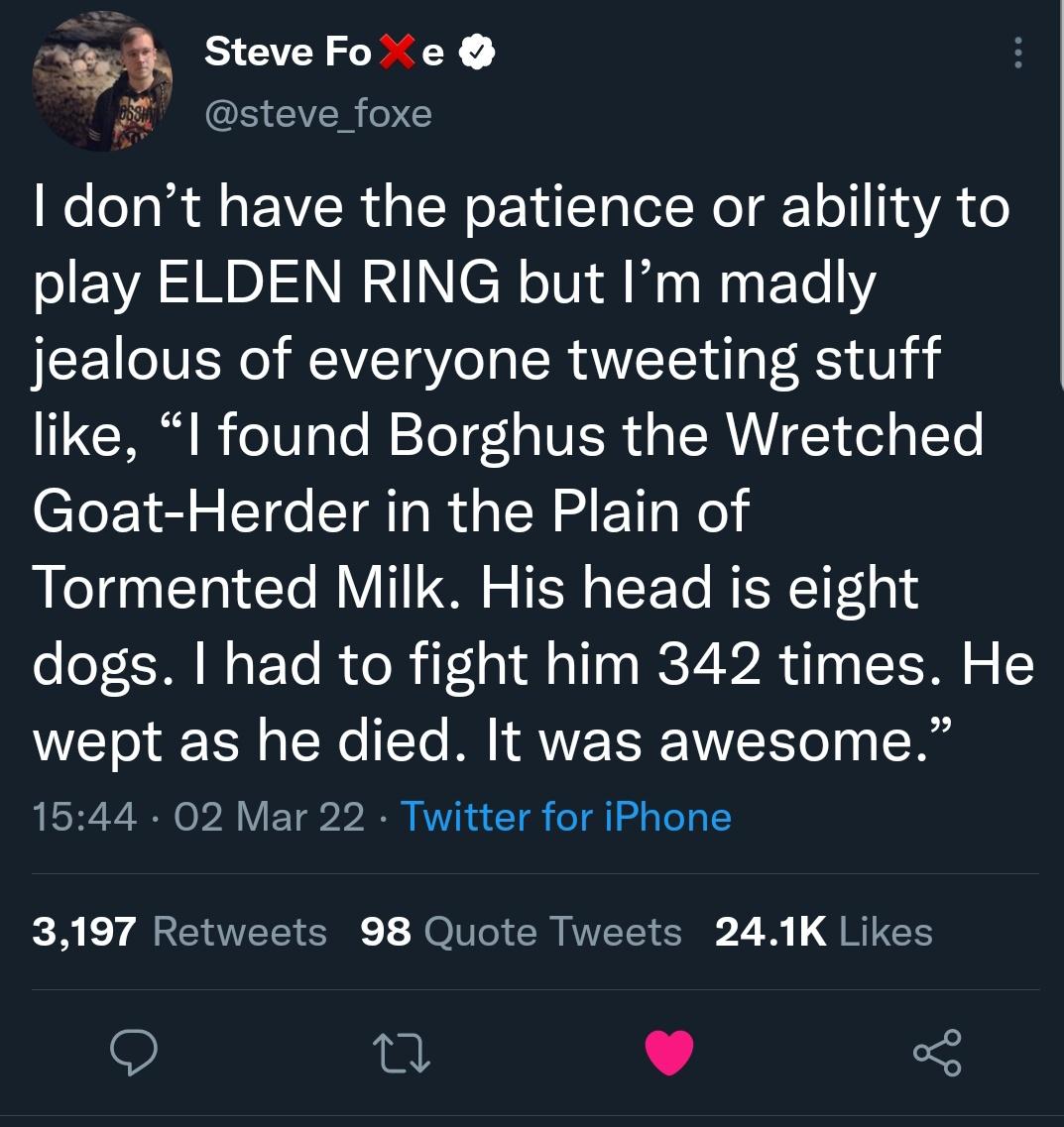The image size is (1064, 1127).
Task: Click the retweet icon below the tweet
Action: [x=402, y=1054]
